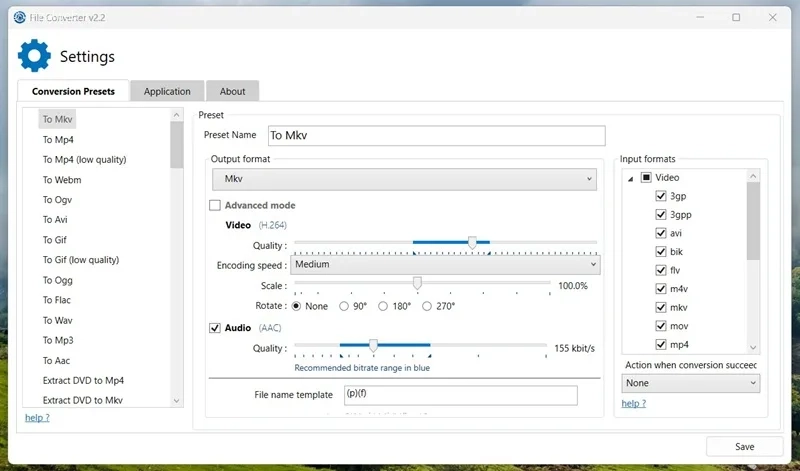Viewport: 800px width, 471px height.
Task: Uncheck the mov input format
Action: pos(661,326)
